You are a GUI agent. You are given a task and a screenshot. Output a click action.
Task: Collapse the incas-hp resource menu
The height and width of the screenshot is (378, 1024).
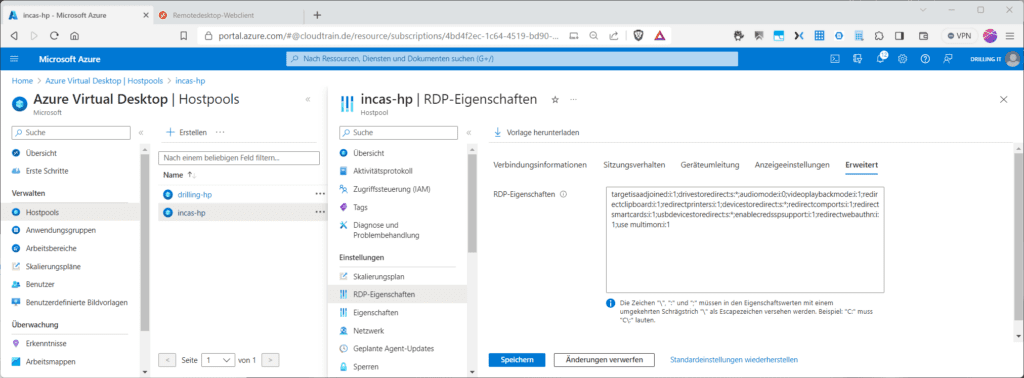pyautogui.click(x=468, y=133)
